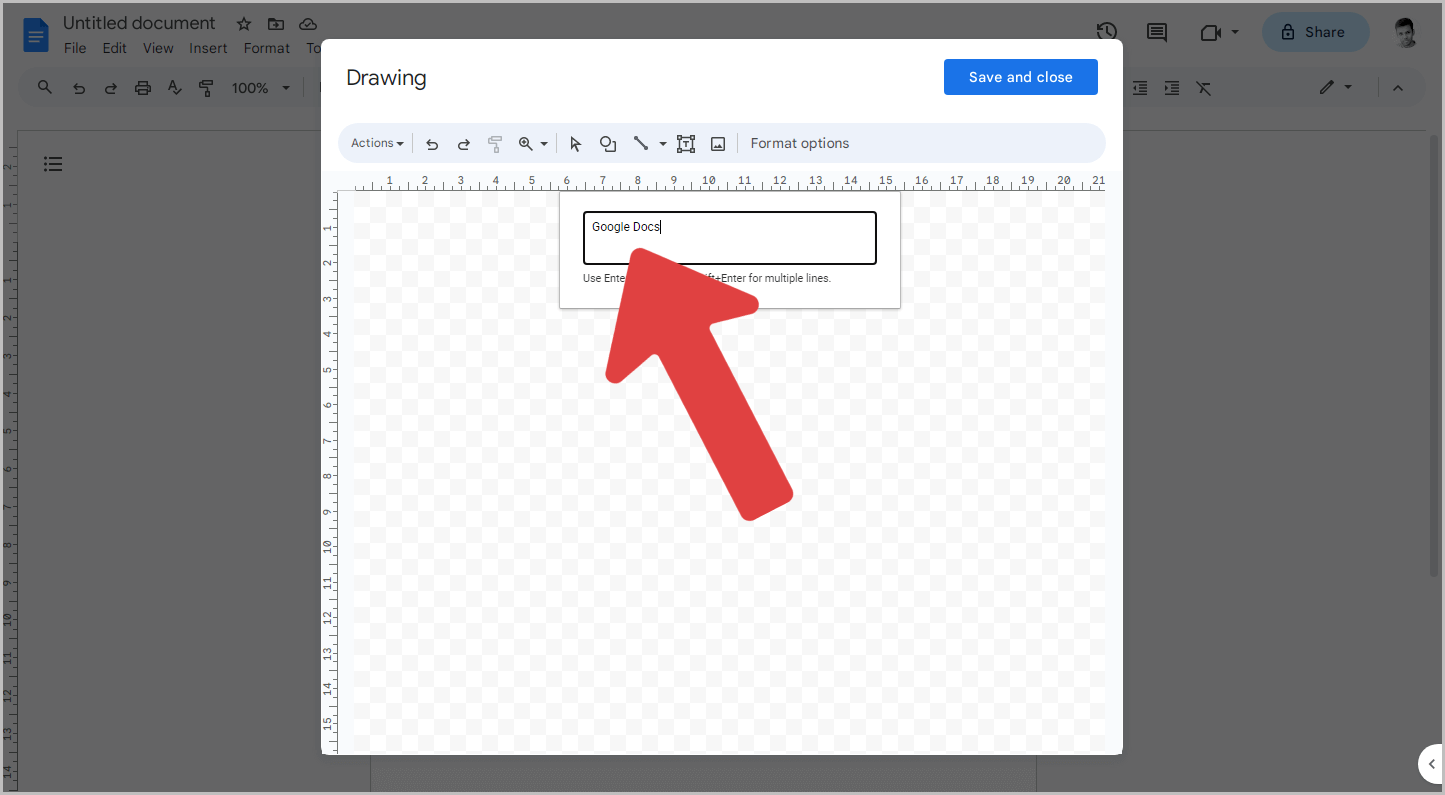Open the Insert menu
Viewport: 1445px width, 795px height.
pyautogui.click(x=208, y=48)
